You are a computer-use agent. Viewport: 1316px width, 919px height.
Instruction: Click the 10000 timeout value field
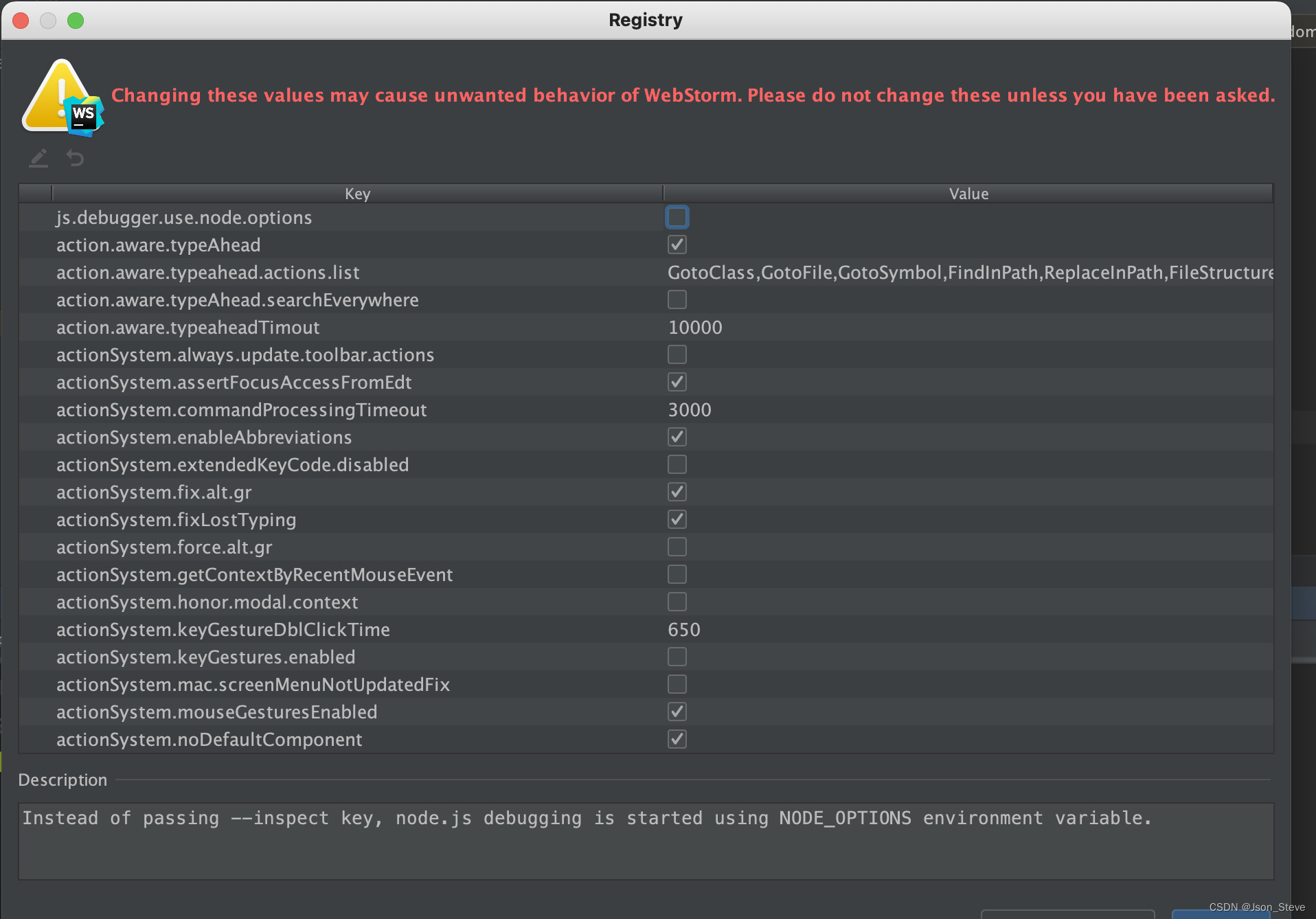695,327
